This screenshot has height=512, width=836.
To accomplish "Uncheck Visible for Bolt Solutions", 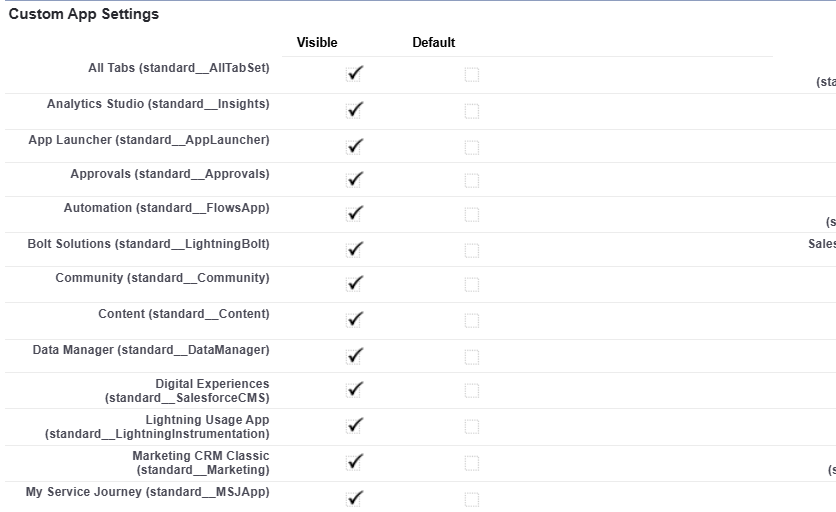I will click(353, 250).
